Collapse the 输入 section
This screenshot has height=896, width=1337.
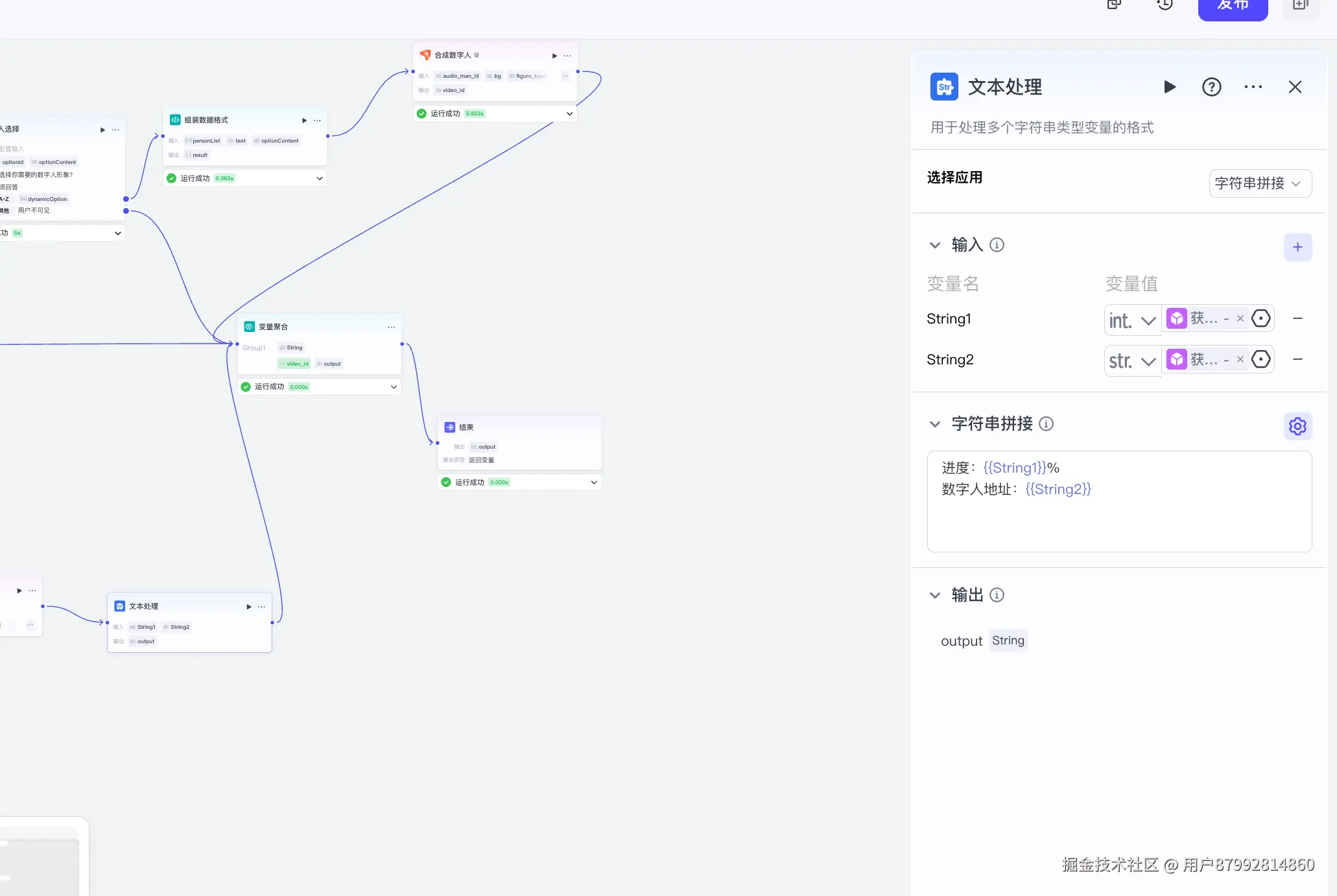point(935,245)
